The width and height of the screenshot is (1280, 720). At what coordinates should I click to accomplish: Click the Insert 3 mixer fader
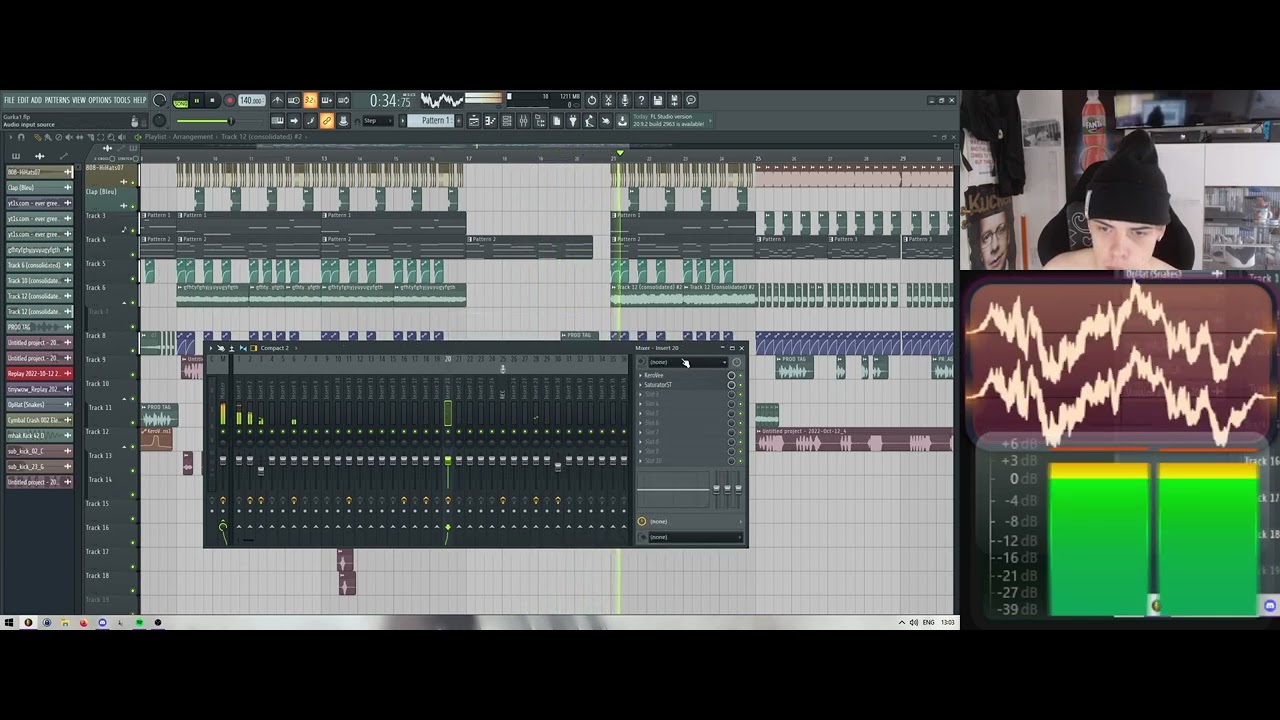(261, 471)
